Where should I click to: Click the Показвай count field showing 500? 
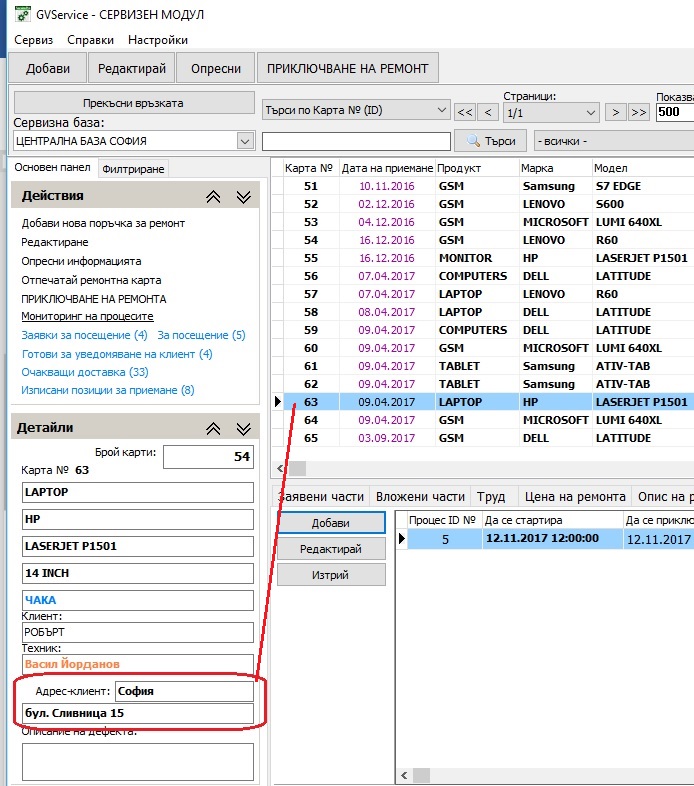(674, 112)
